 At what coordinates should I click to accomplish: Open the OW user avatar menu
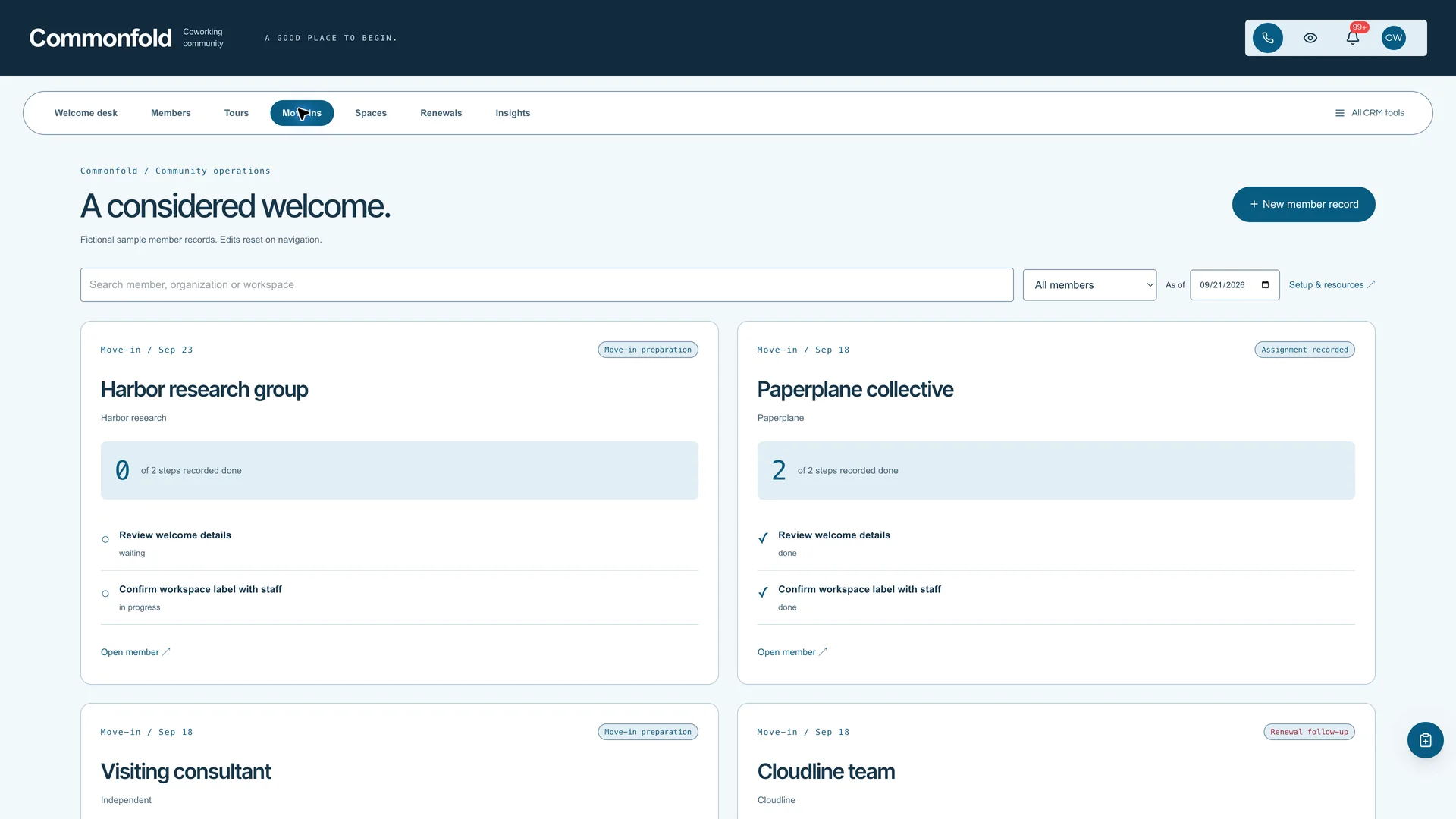pos(1393,38)
